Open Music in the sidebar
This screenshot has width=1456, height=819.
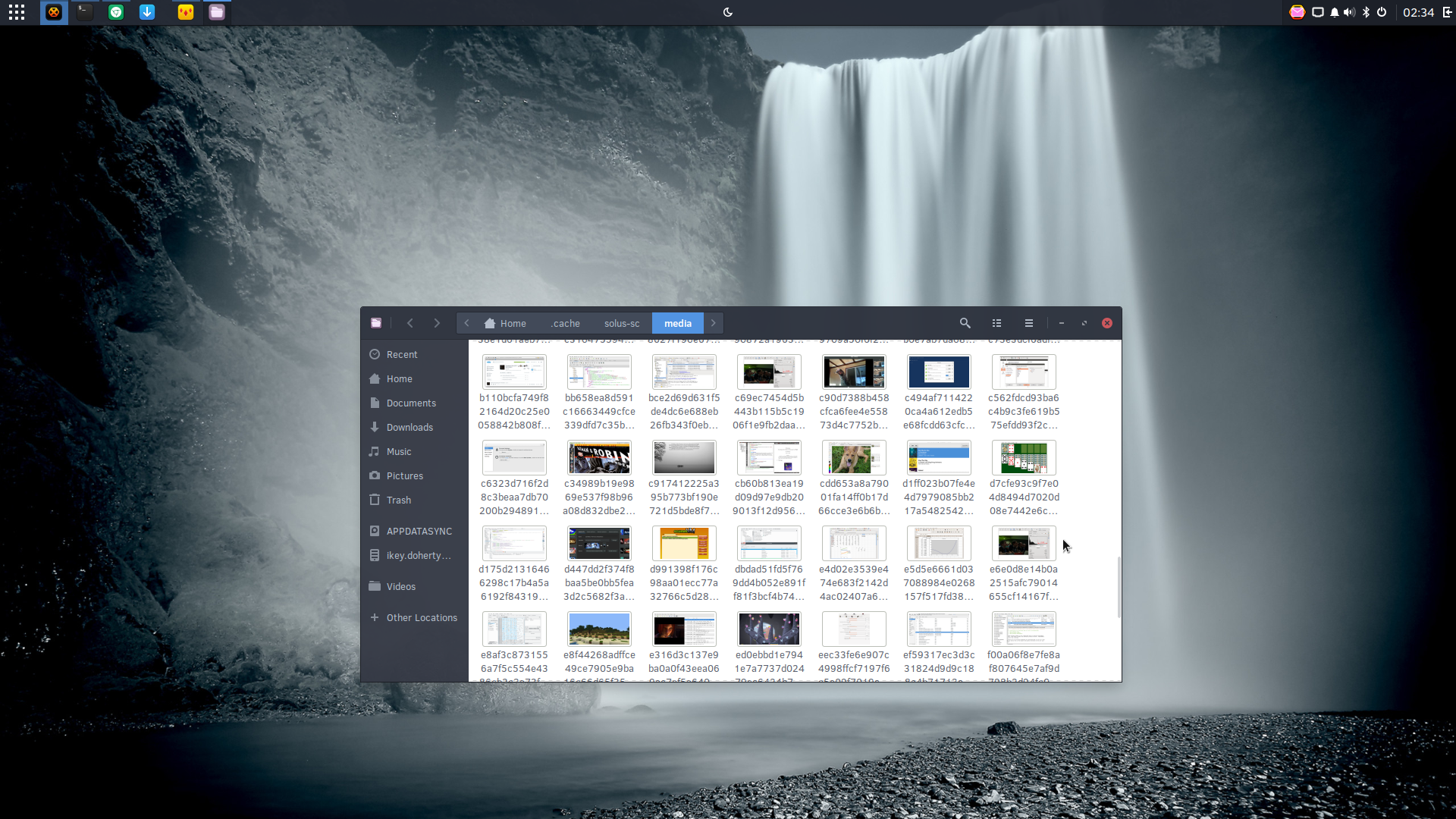tap(414, 451)
